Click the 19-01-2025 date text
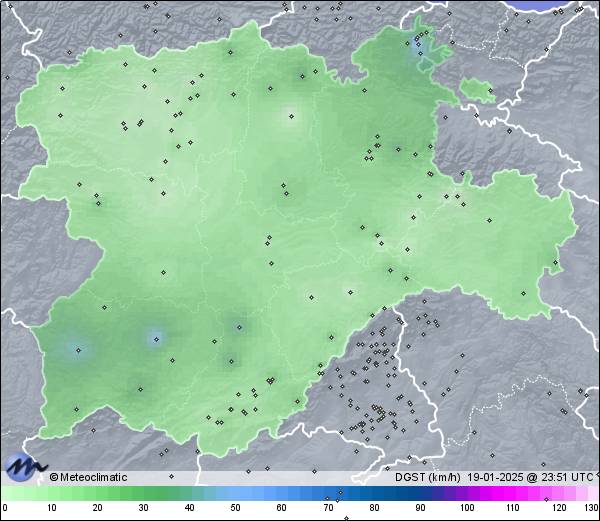Image resolution: width=600 pixels, height=521 pixels. click(495, 477)
